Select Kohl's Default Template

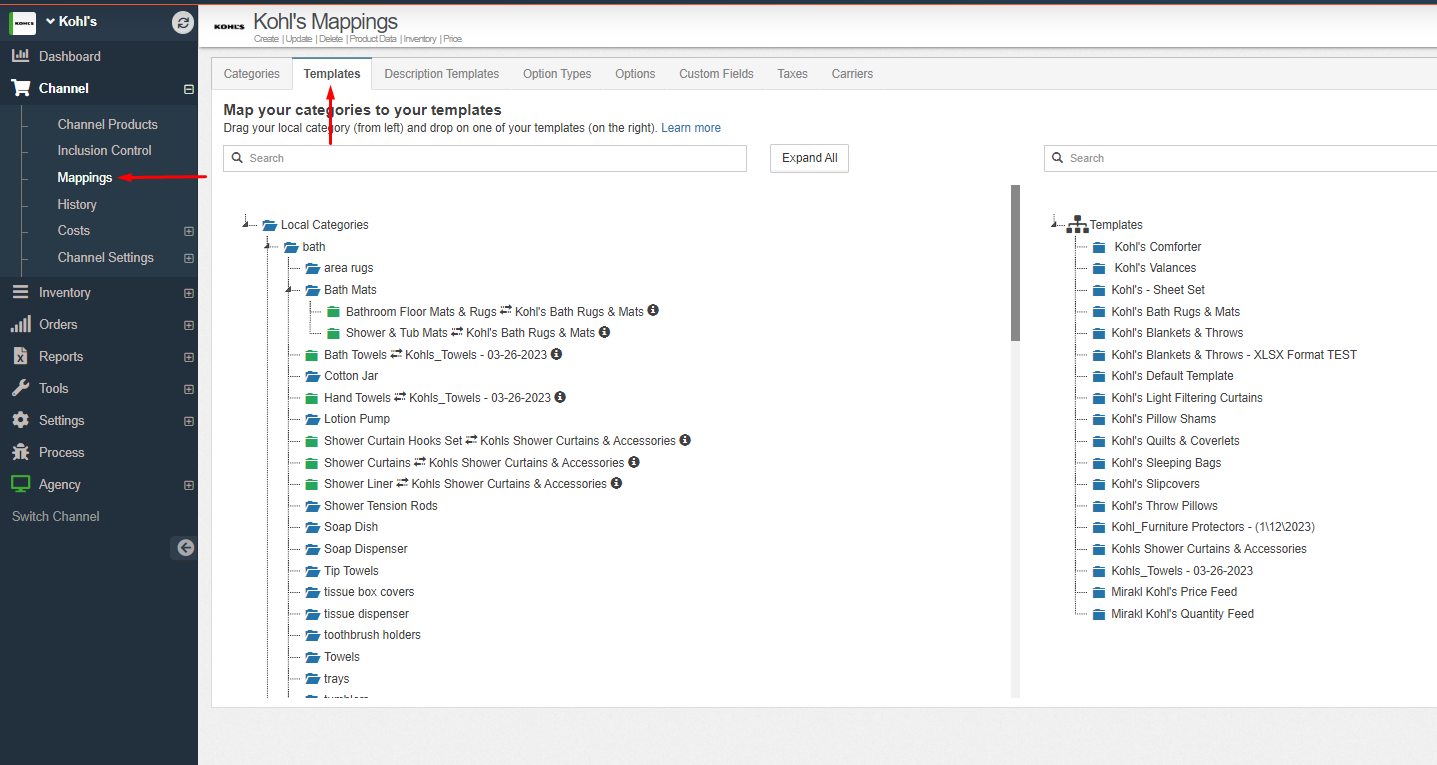click(1173, 376)
